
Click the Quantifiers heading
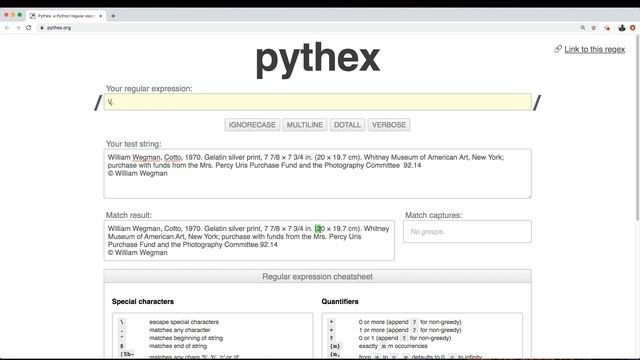coord(340,302)
